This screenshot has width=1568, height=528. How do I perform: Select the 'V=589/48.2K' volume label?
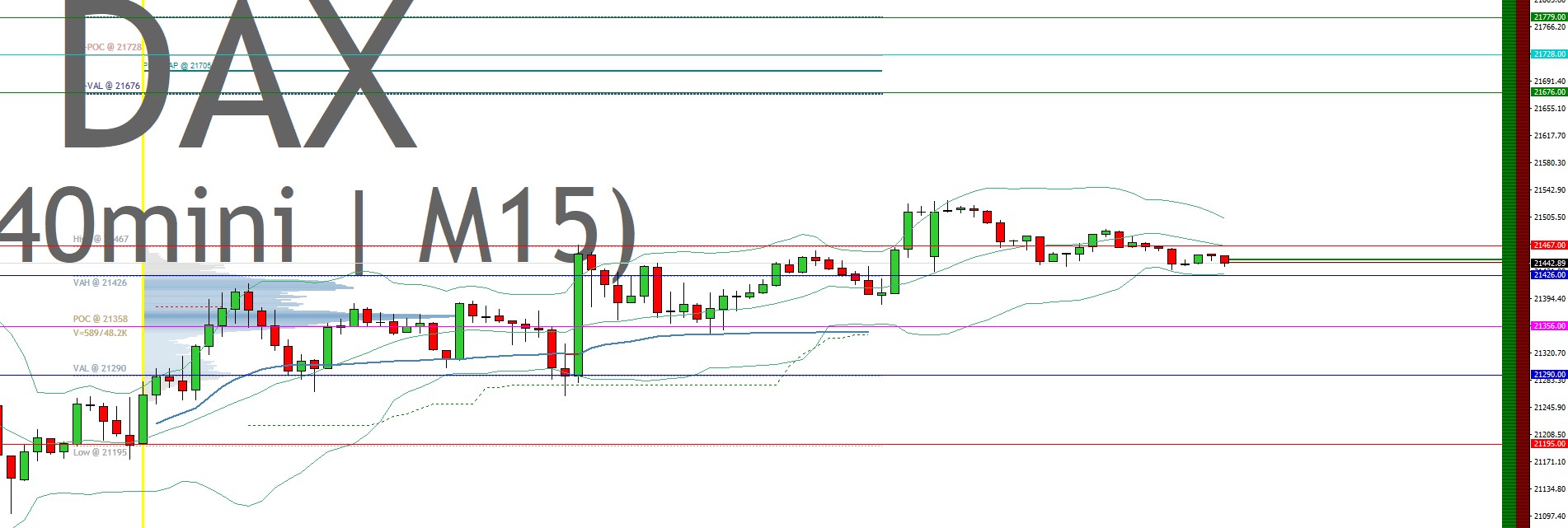tap(100, 333)
